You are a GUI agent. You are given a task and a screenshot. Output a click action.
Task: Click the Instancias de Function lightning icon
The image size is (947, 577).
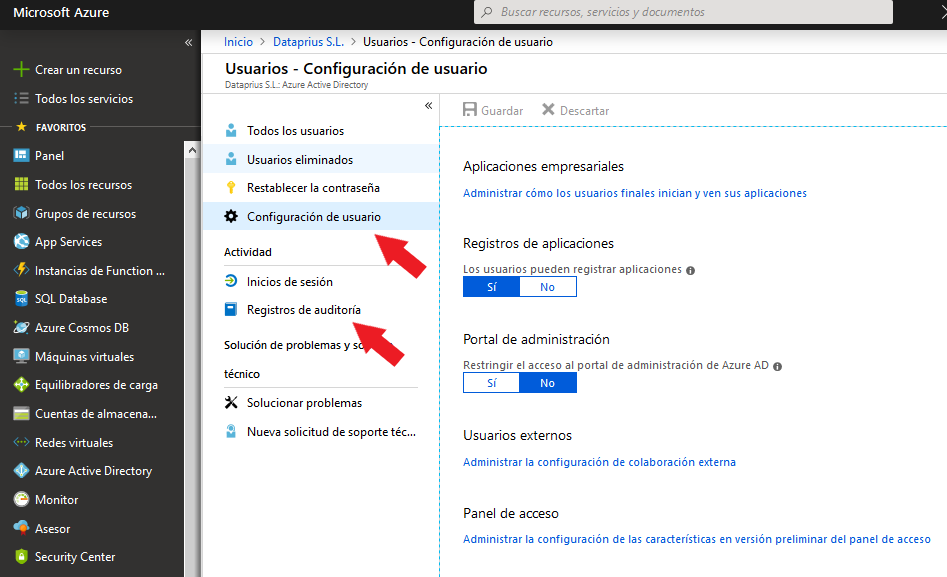coord(21,270)
